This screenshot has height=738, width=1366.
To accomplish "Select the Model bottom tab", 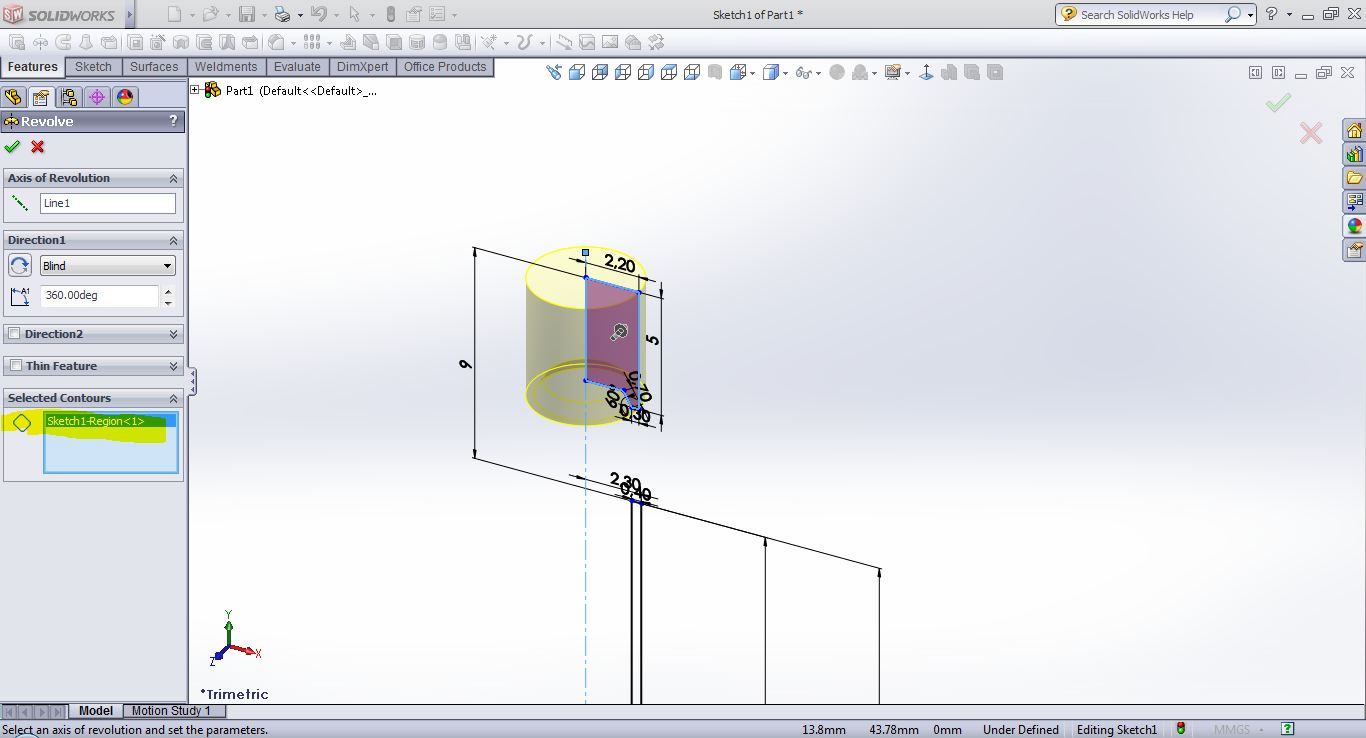I will (96, 711).
